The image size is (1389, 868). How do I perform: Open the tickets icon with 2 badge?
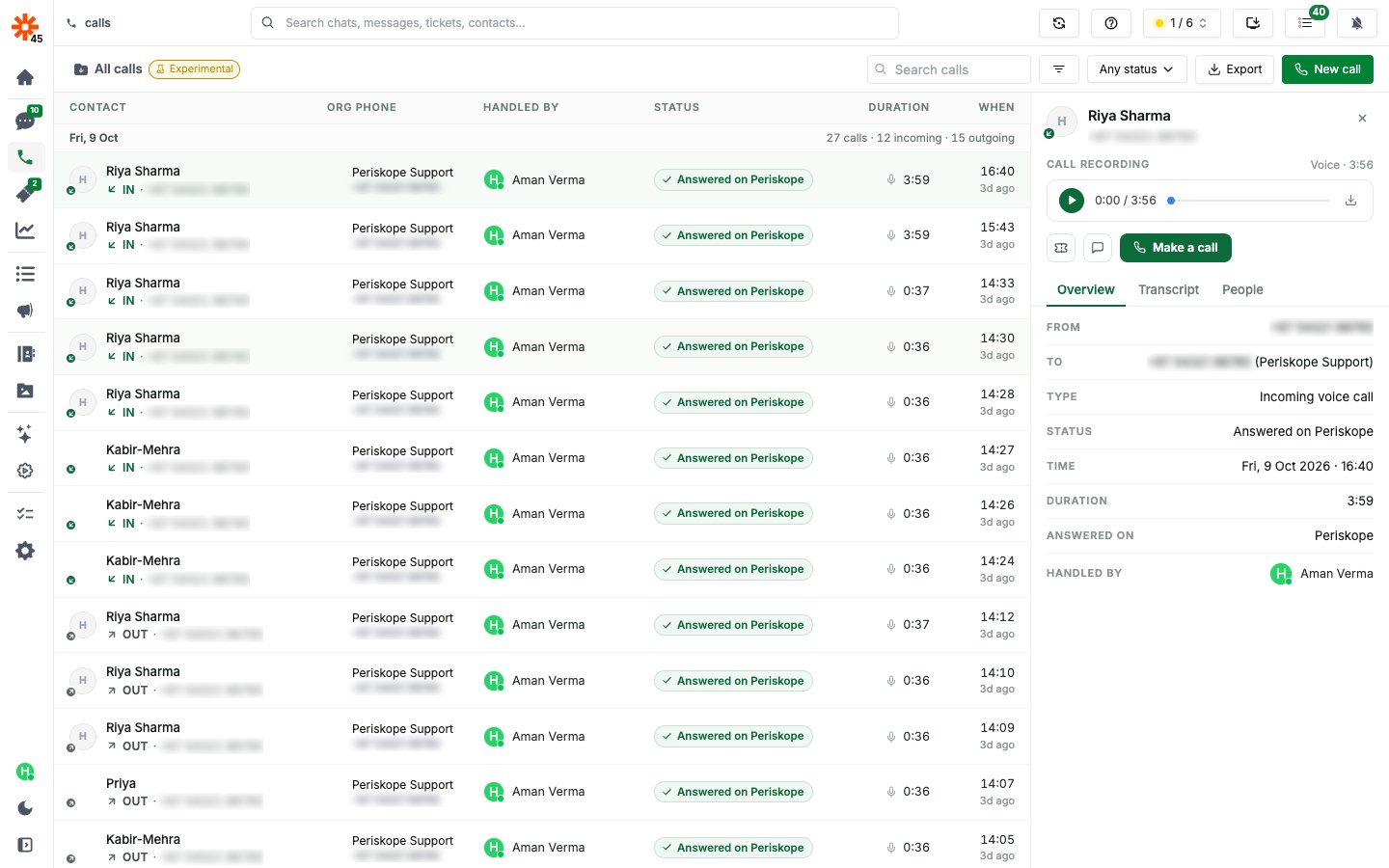coord(26,193)
